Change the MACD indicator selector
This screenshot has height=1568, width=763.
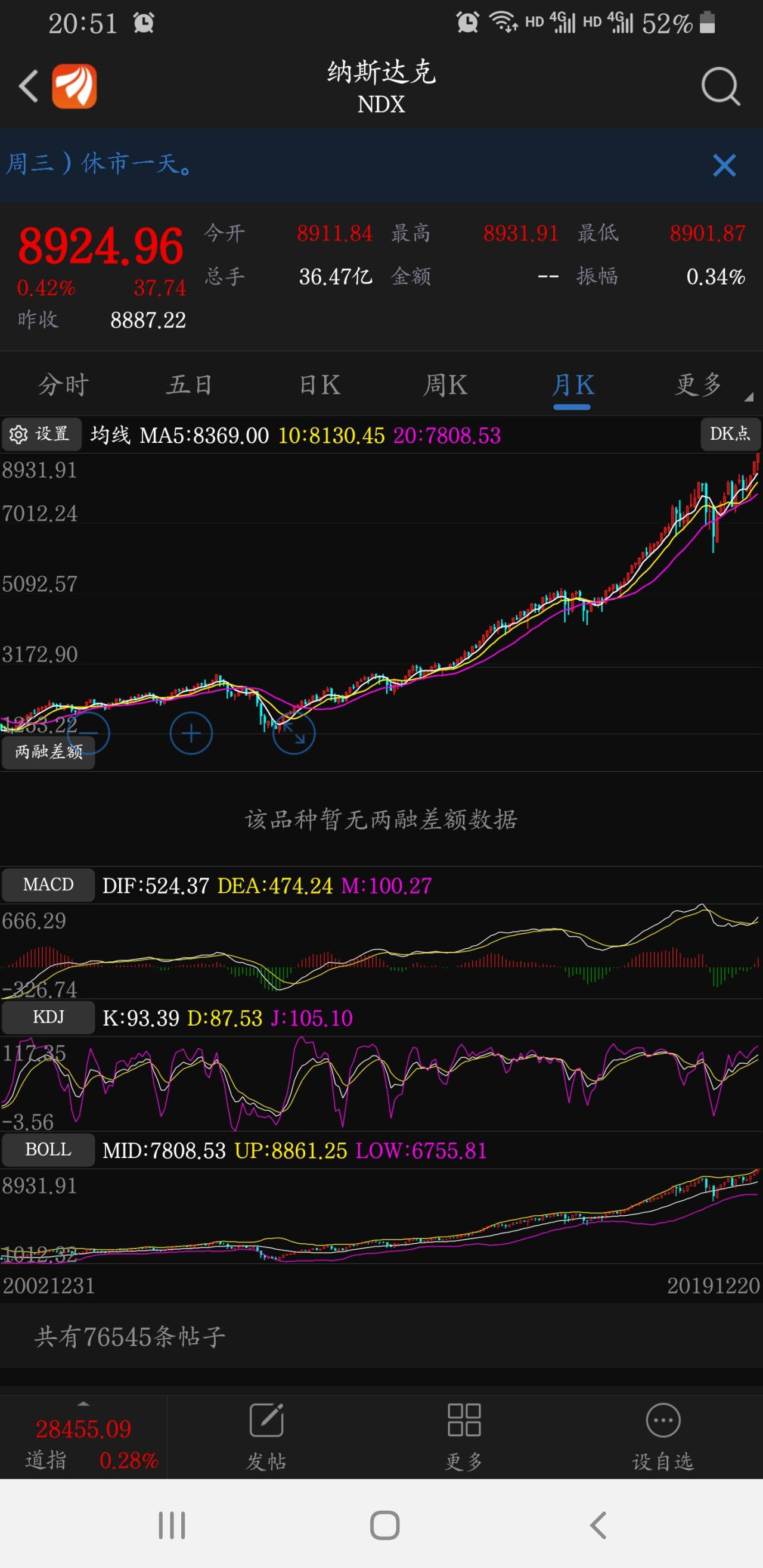click(x=49, y=885)
